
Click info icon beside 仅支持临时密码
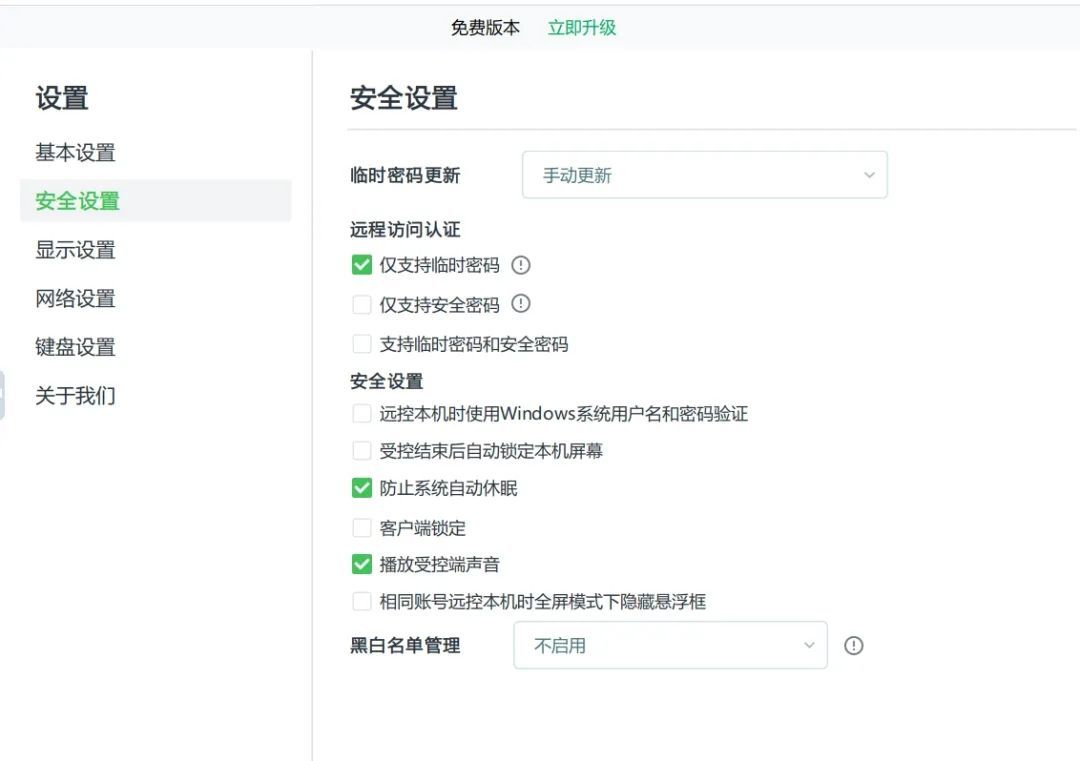(521, 265)
